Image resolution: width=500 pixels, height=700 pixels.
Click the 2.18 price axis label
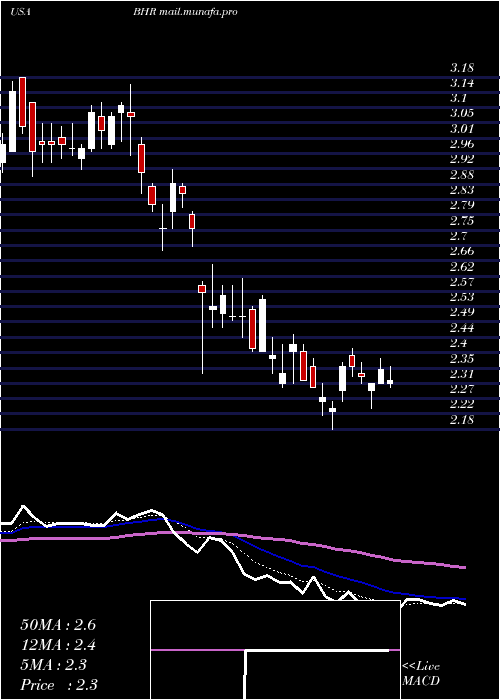[462, 420]
